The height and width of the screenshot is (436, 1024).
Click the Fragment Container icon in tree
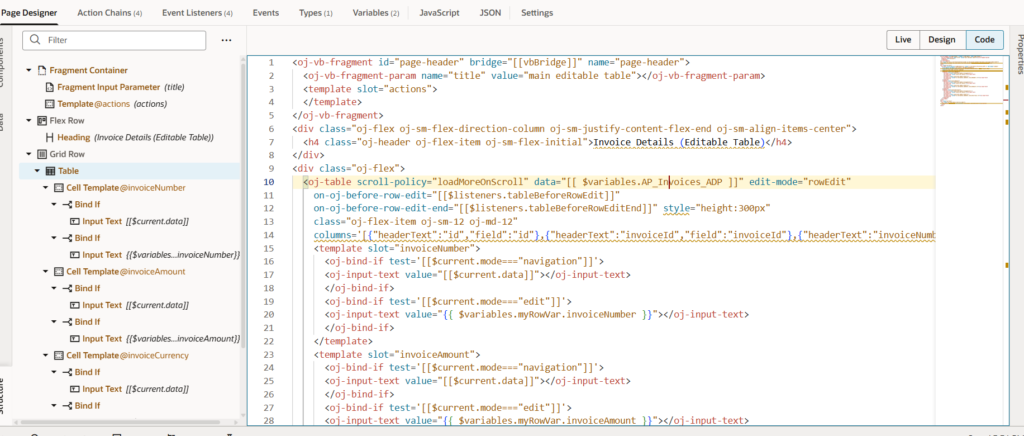[x=41, y=71]
